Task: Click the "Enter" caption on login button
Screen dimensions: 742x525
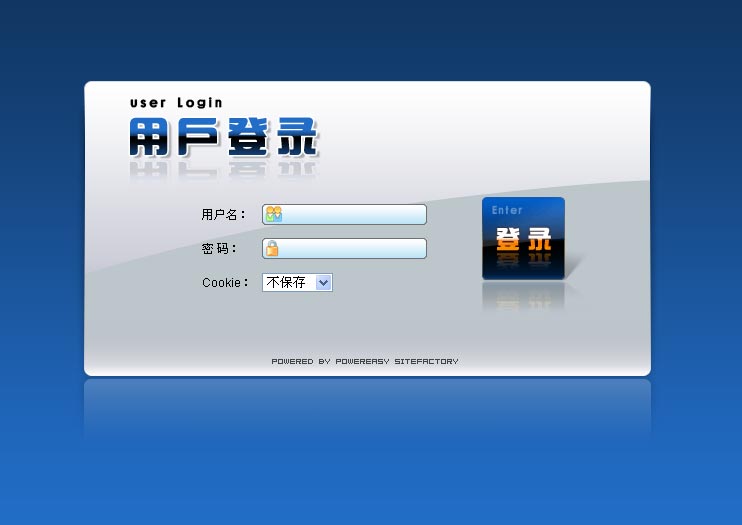Action: [x=507, y=211]
